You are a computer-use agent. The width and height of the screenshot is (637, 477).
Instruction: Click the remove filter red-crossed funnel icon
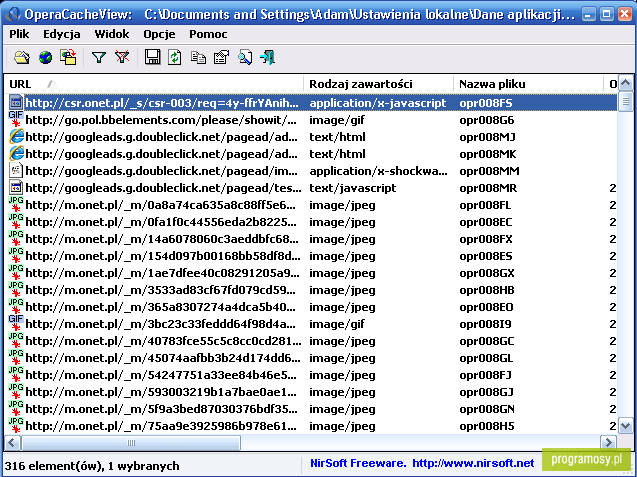(122, 57)
